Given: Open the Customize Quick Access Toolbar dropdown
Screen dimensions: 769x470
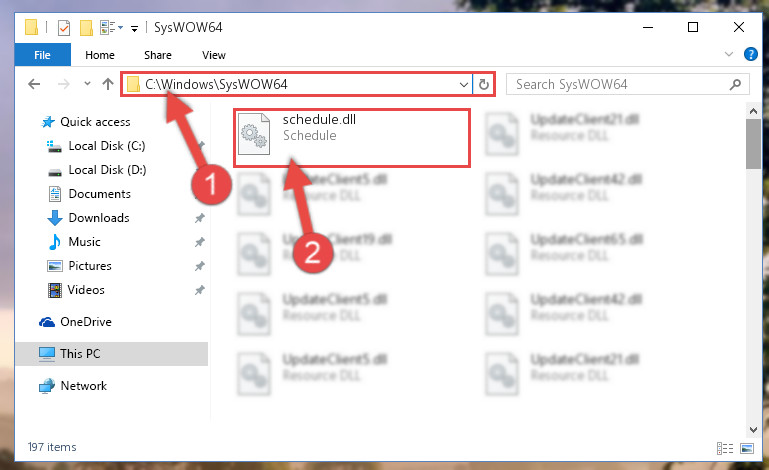Looking at the screenshot, I should 134,28.
